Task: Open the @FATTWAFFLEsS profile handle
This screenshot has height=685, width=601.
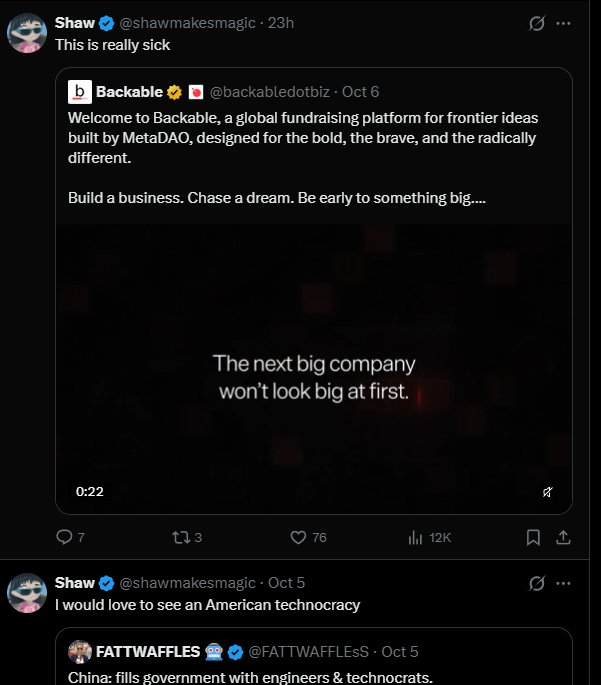Action: tap(308, 652)
